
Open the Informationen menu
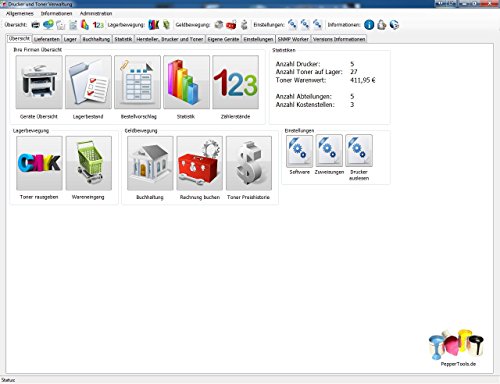tap(56, 14)
